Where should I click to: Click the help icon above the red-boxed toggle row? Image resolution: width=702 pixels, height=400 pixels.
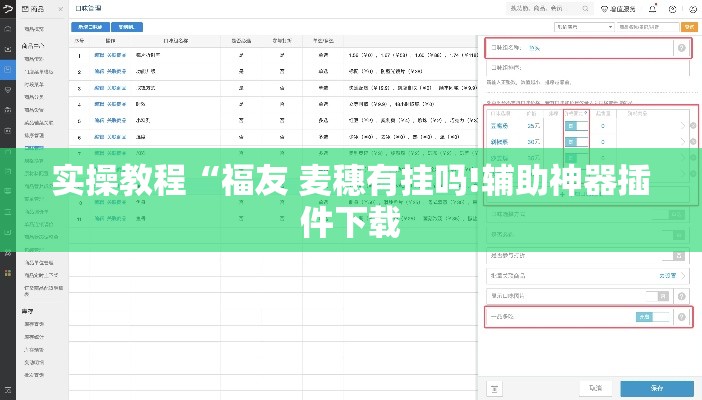click(681, 296)
